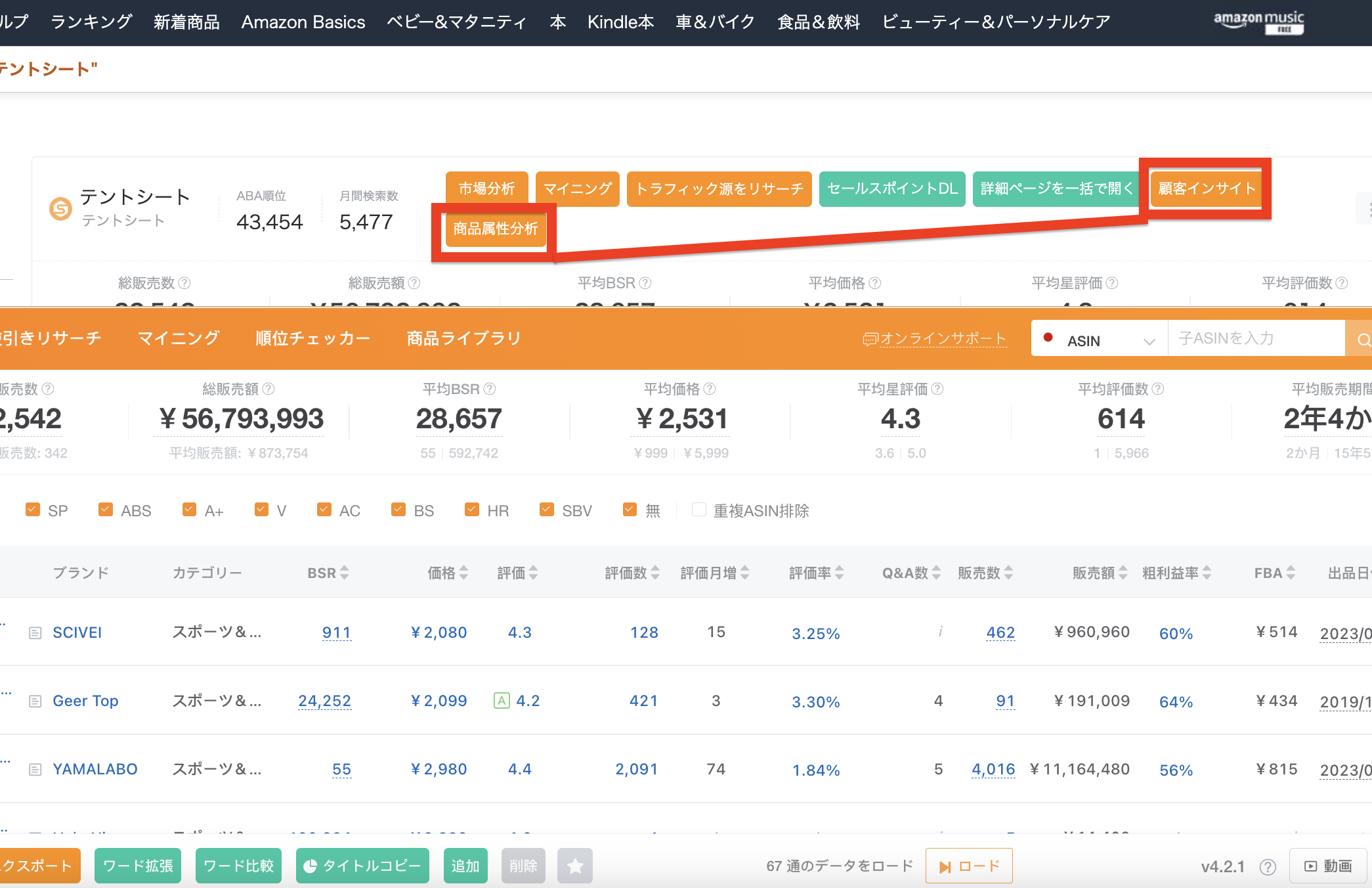Click the favorite star button in bottom toolbar

[575, 866]
